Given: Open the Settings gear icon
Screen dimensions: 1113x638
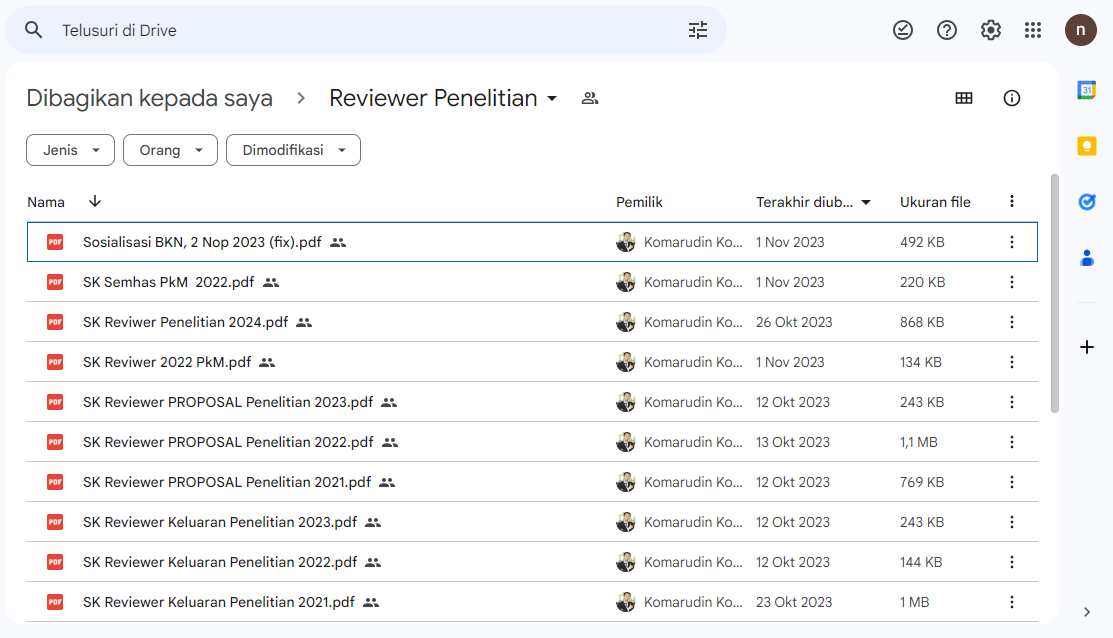Looking at the screenshot, I should click(x=990, y=30).
